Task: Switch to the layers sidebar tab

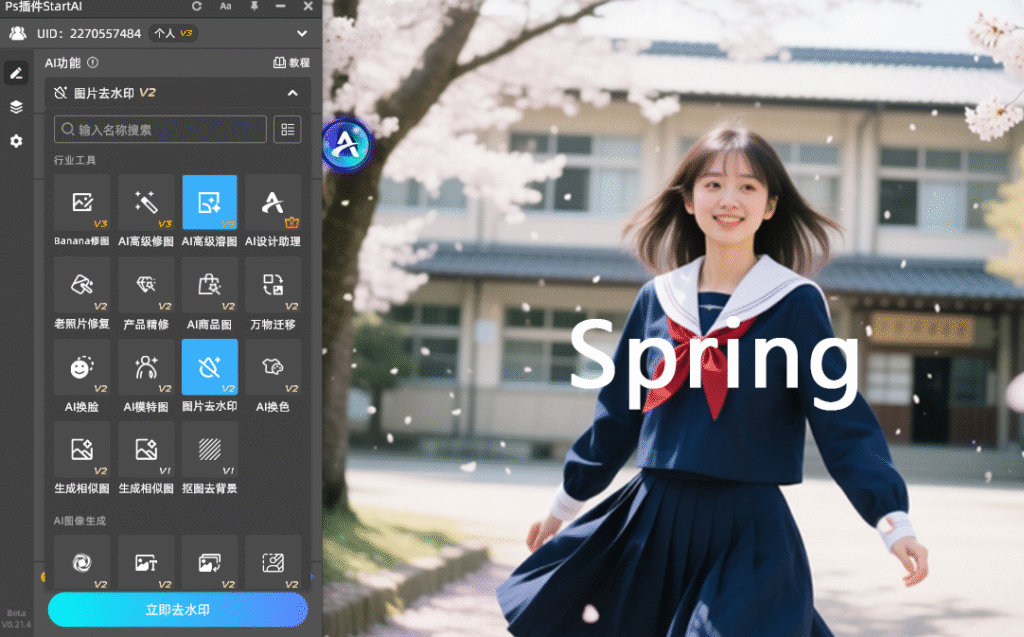Action: 16,108
